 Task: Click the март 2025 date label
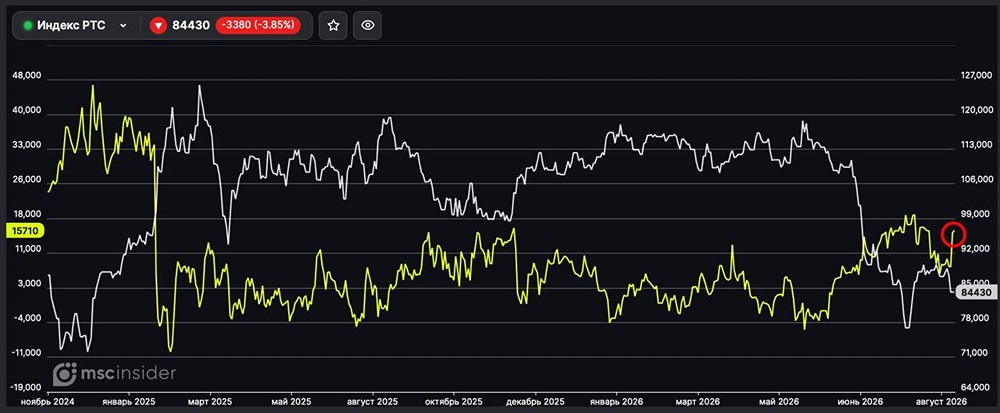[212, 402]
